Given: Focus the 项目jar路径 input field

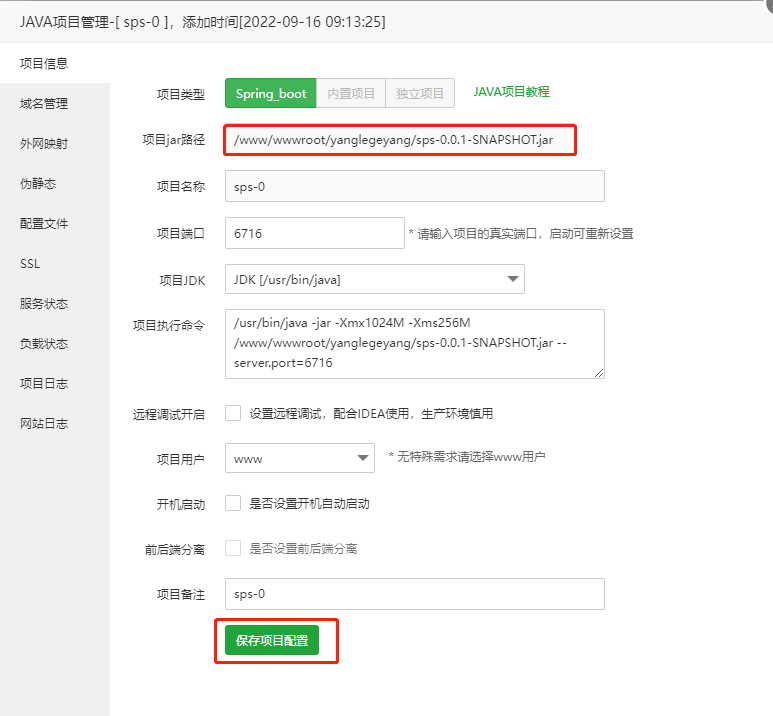Looking at the screenshot, I should pyautogui.click(x=402, y=140).
